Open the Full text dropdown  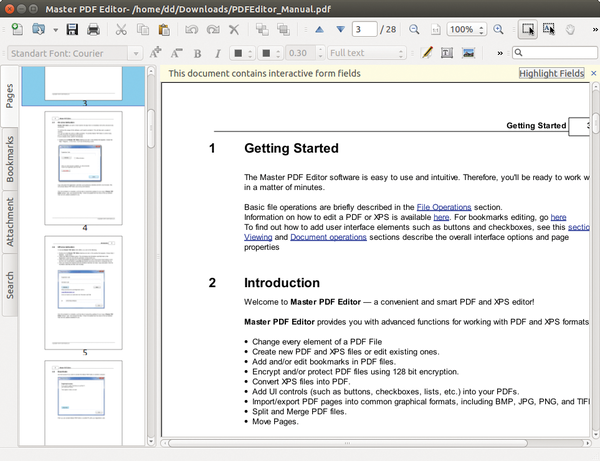366,53
